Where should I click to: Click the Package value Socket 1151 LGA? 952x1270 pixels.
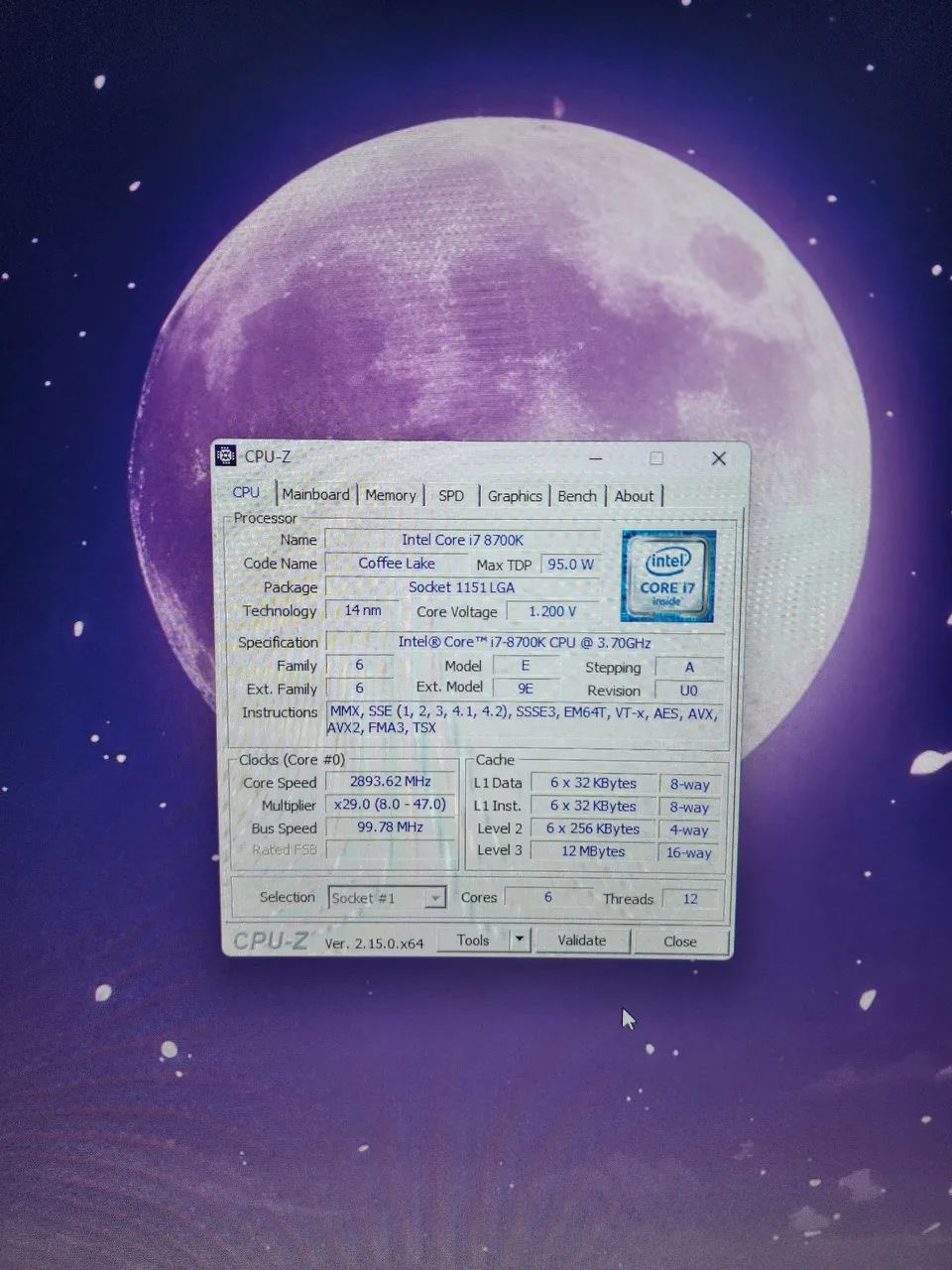tap(462, 586)
